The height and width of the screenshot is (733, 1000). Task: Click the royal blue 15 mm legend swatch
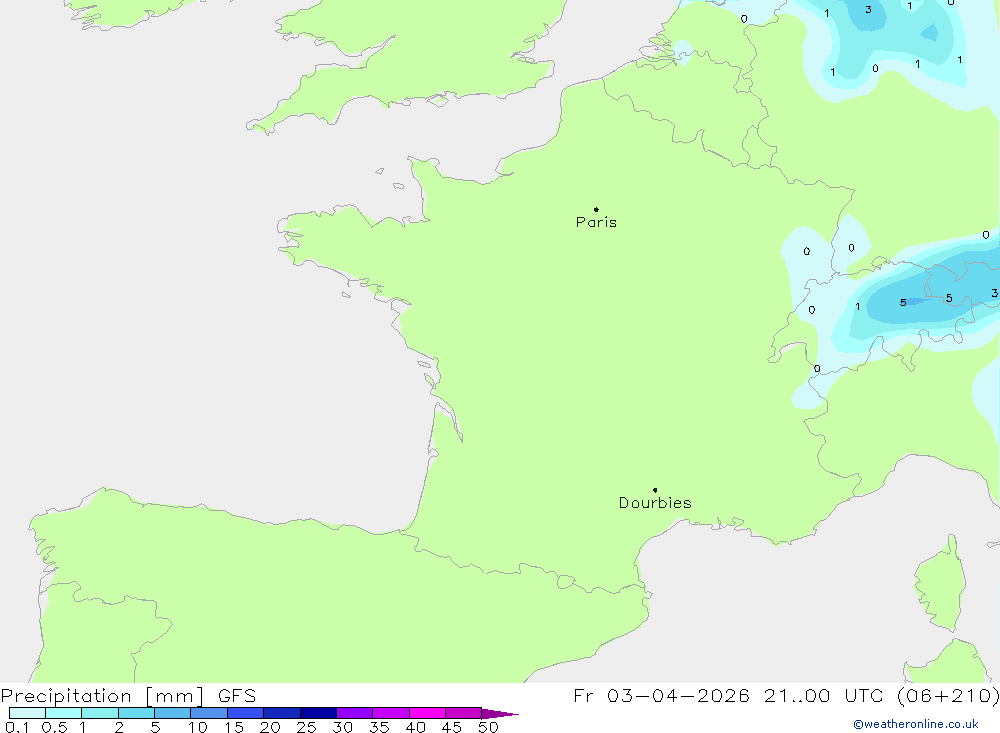246,713
